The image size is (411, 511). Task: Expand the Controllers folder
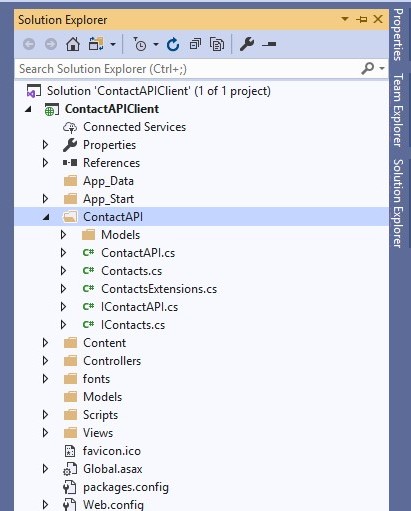pos(45,361)
